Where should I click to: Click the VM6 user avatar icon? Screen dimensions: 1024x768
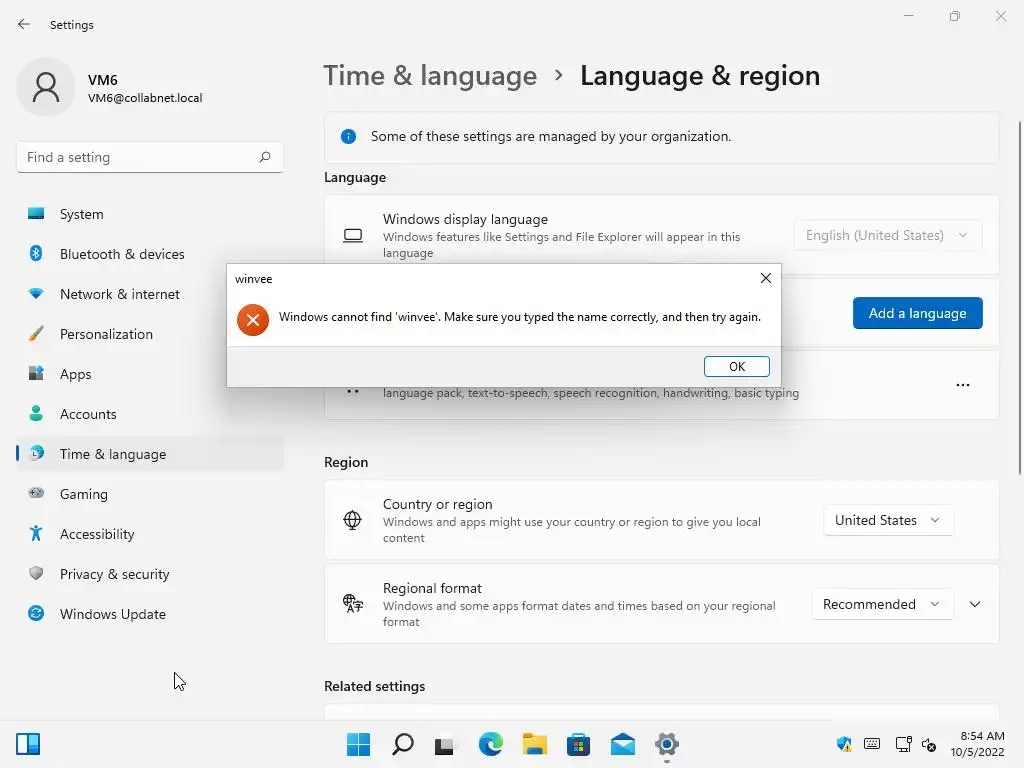46,87
